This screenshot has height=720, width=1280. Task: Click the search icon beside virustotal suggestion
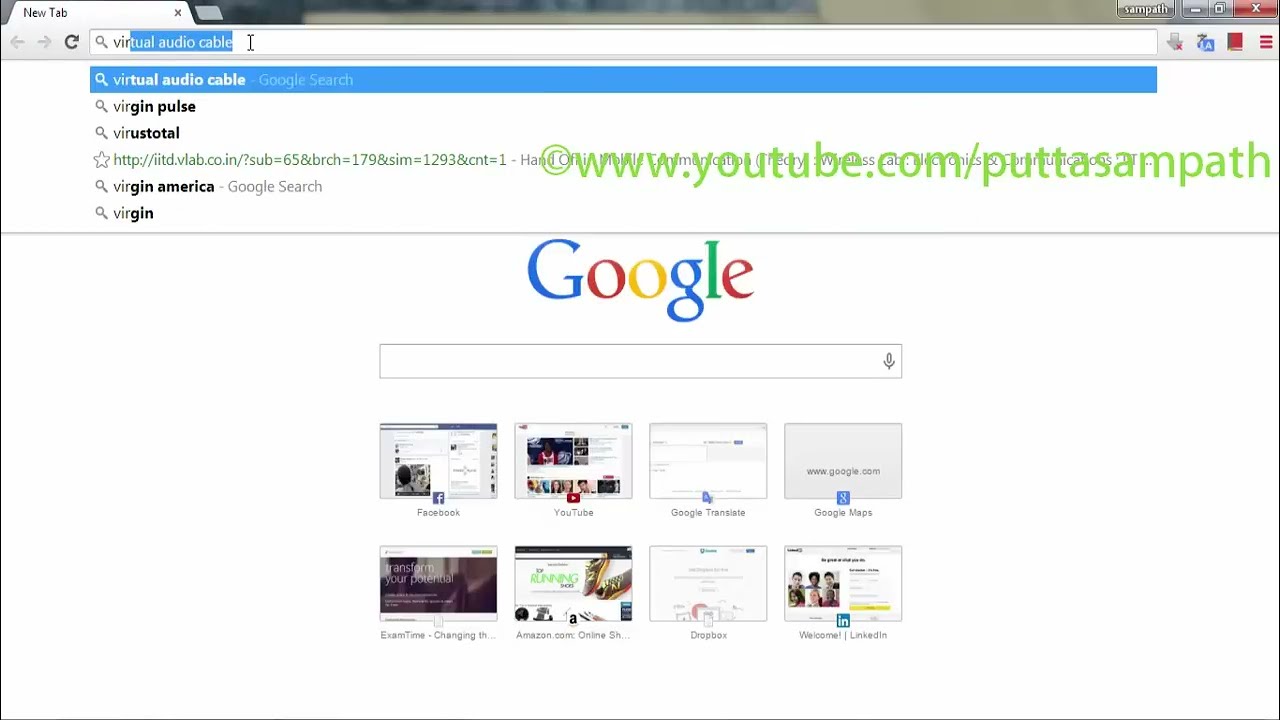101,133
